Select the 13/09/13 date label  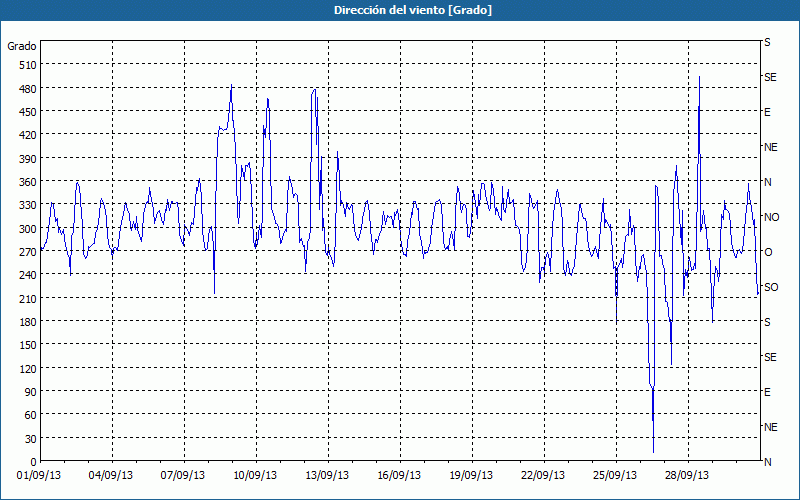pos(327,475)
